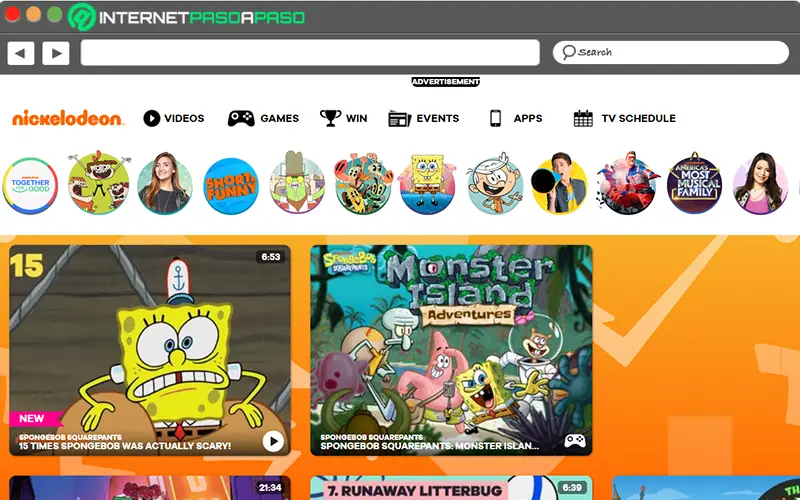Select the sea creatures cartoon group circle
The image size is (800, 500).
363,185
